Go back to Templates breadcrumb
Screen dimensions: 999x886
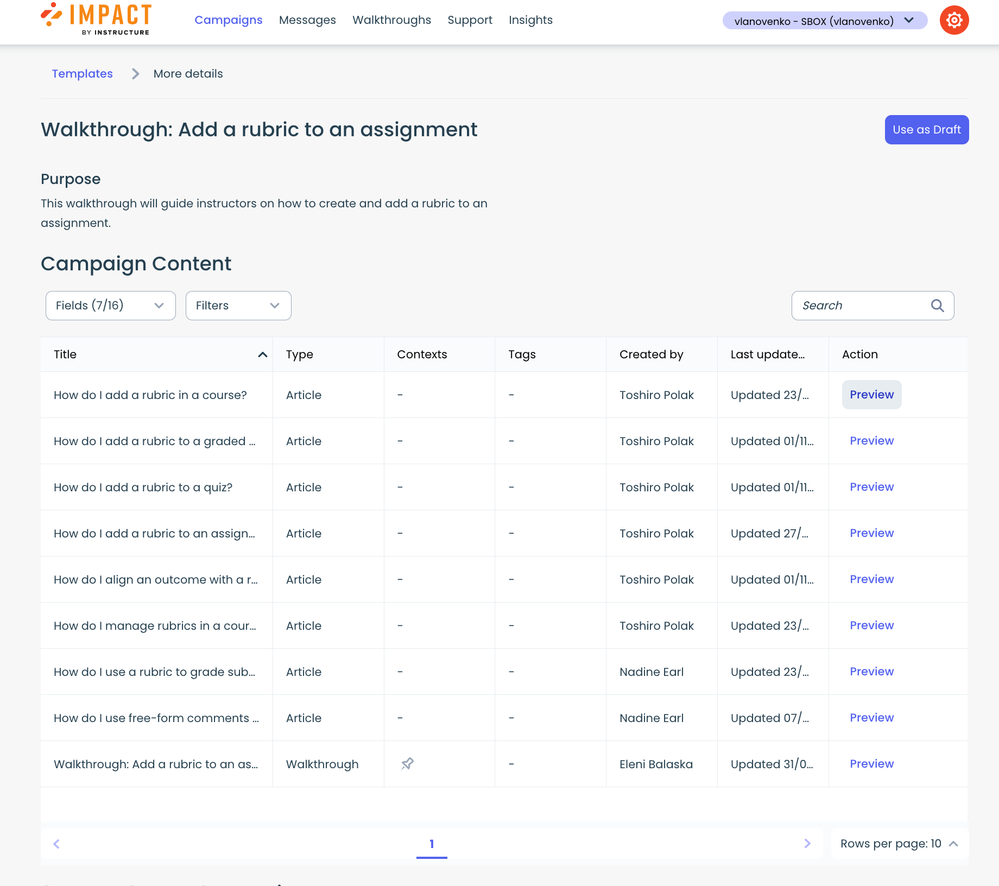82,74
